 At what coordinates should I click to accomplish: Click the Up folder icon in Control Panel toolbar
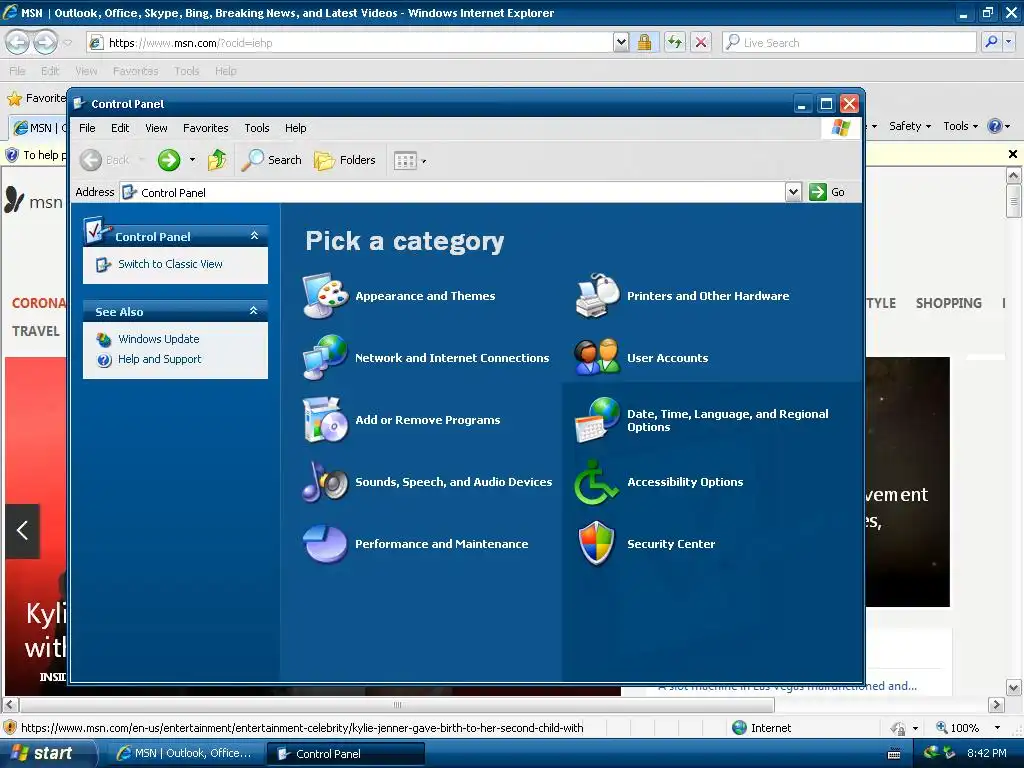pos(217,160)
